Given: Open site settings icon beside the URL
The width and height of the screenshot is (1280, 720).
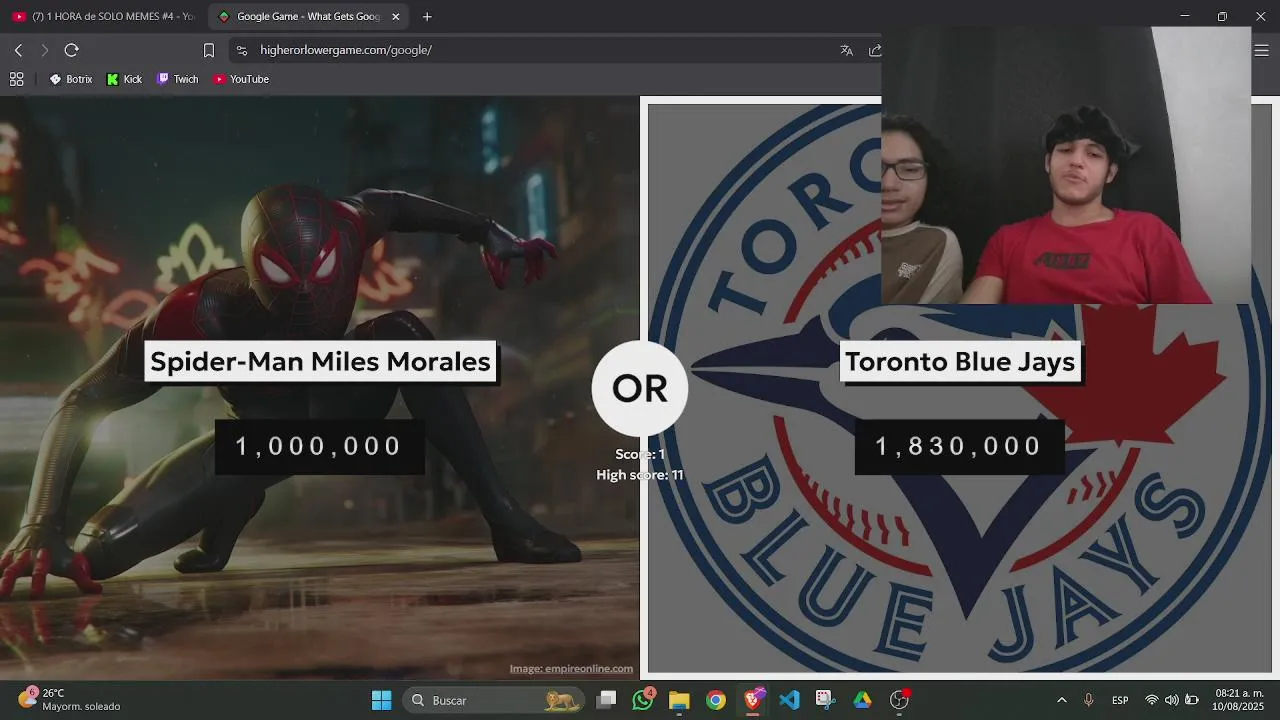Looking at the screenshot, I should [x=241, y=50].
